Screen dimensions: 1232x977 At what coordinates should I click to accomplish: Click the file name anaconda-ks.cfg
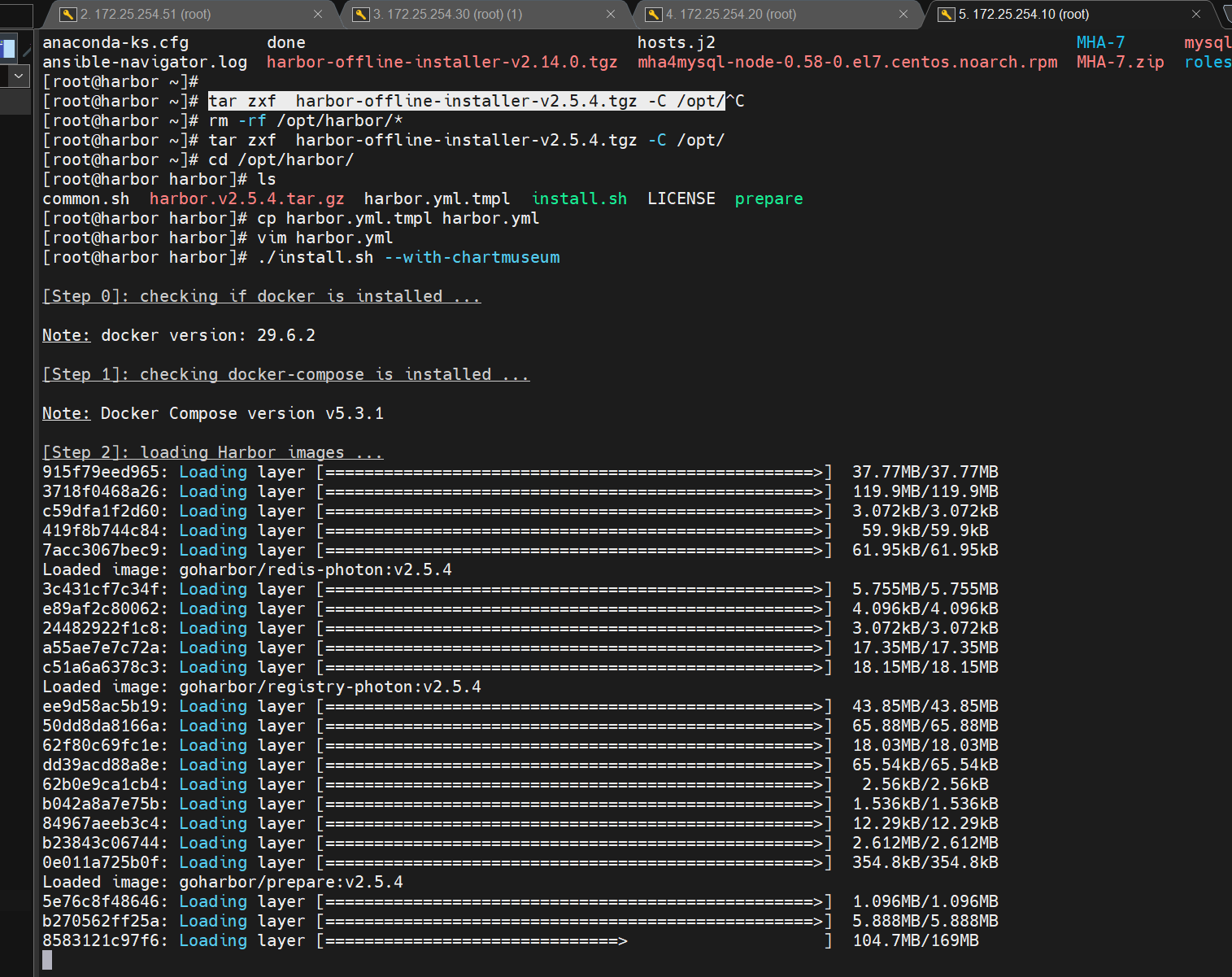click(115, 42)
